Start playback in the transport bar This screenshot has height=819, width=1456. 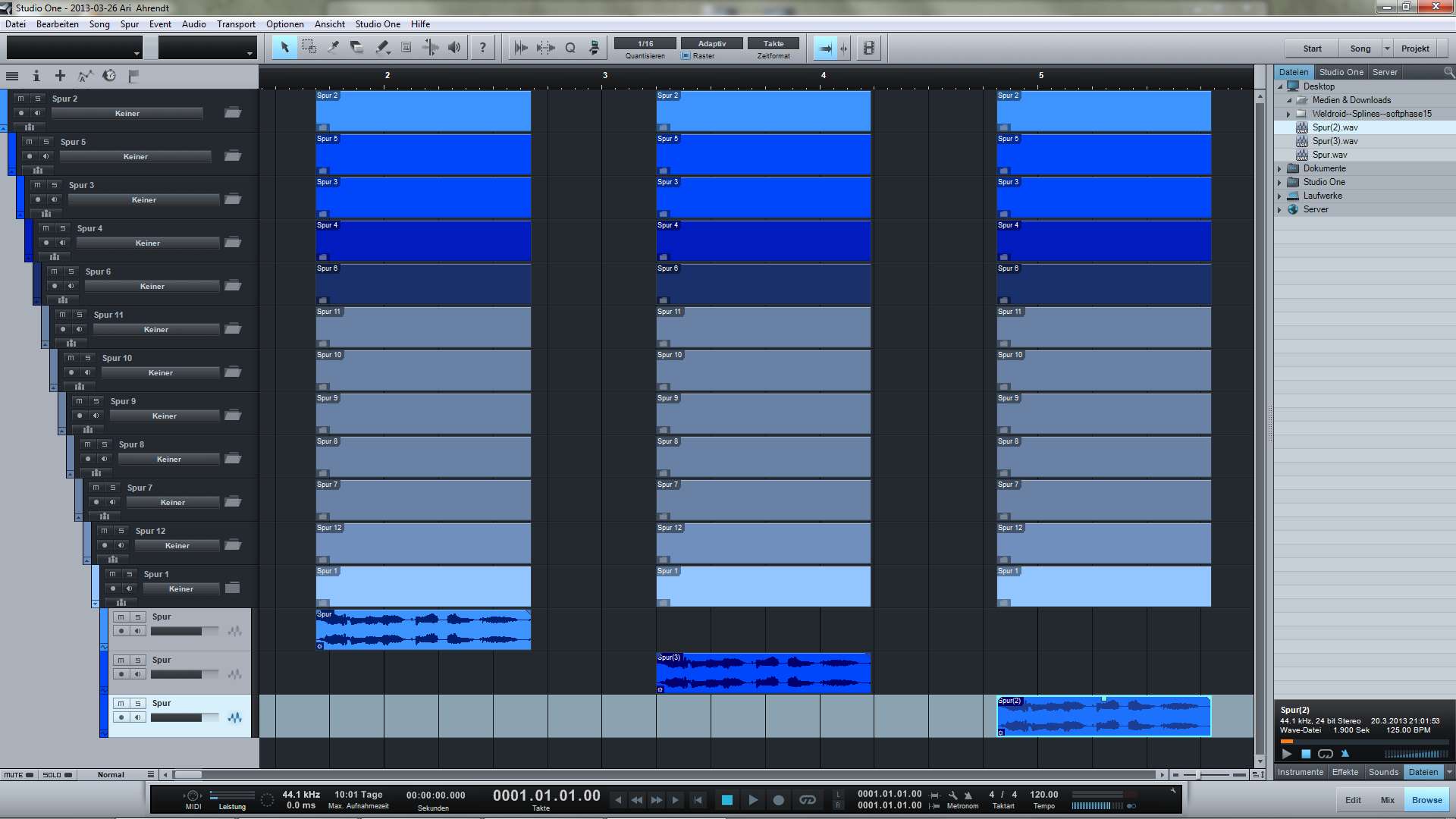click(x=753, y=800)
